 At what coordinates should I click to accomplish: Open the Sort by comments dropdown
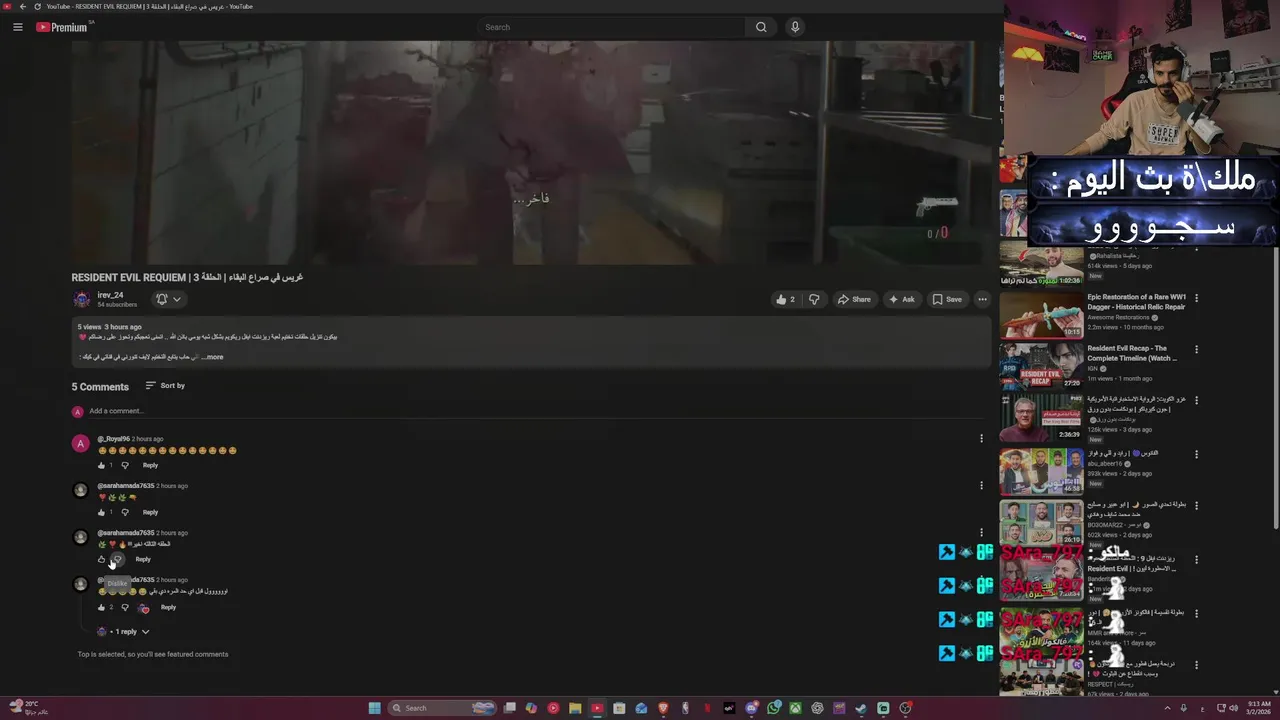[165, 386]
